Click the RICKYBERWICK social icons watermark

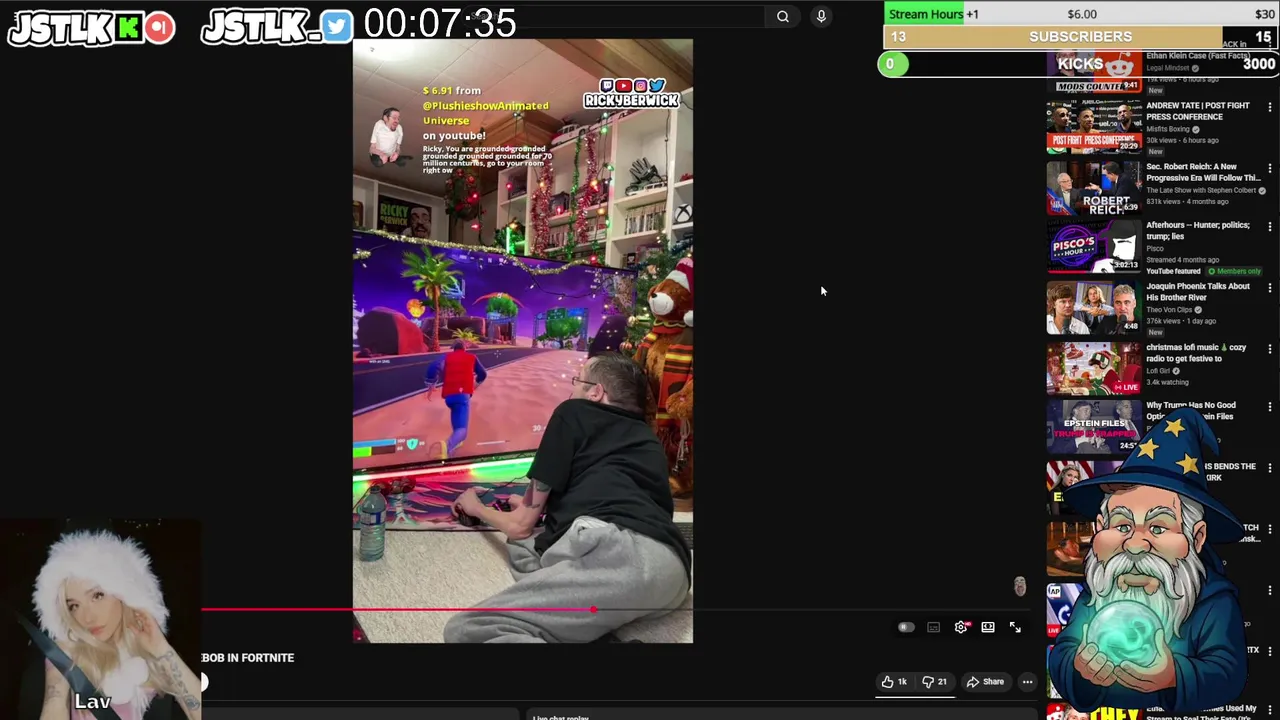[x=632, y=93]
